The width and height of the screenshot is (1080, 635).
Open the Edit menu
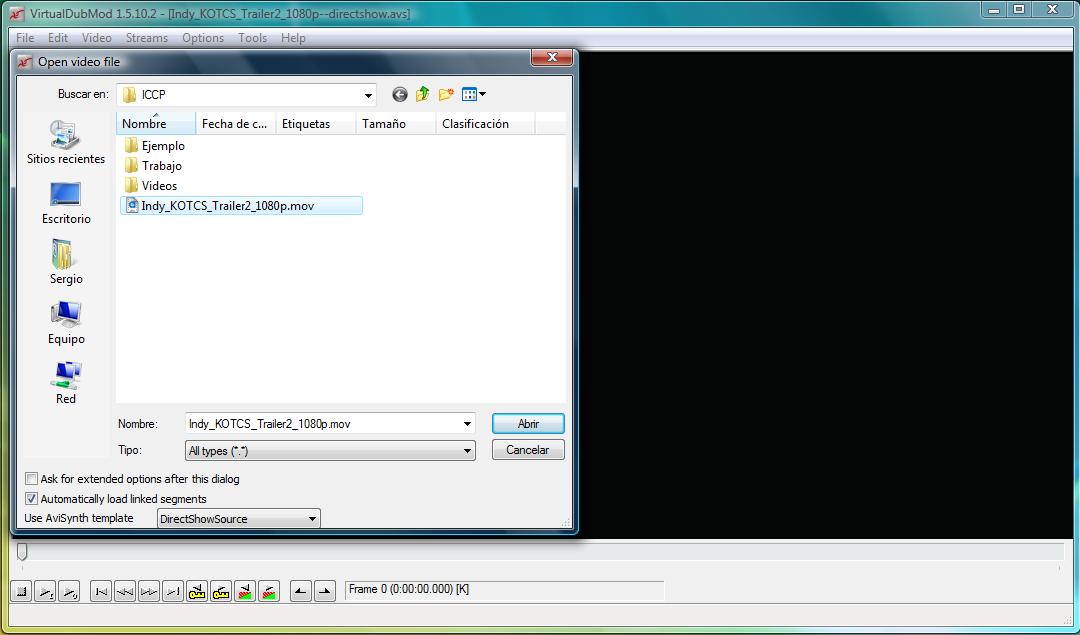point(58,38)
